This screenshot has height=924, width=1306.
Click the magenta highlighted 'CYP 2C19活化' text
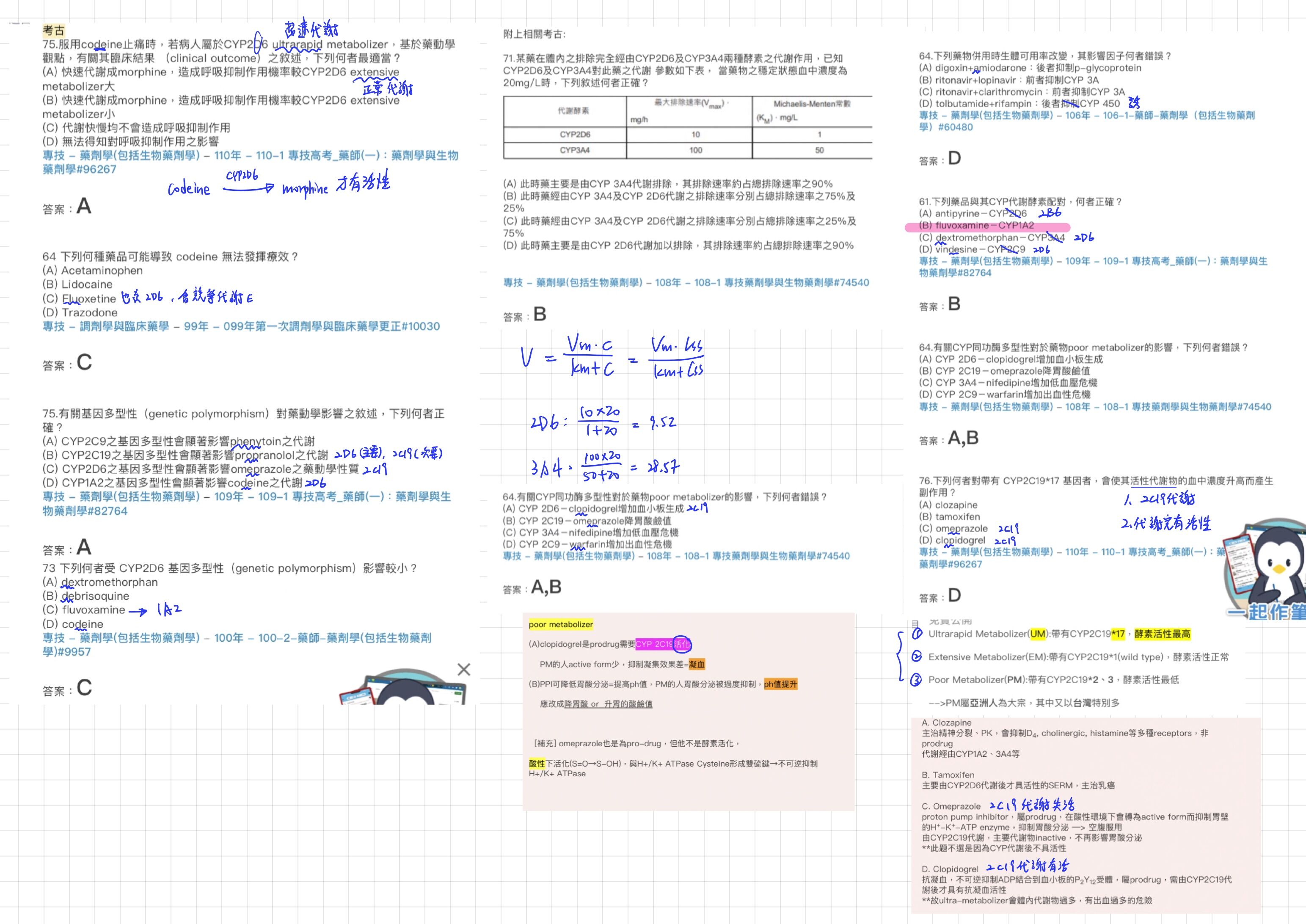(x=663, y=644)
